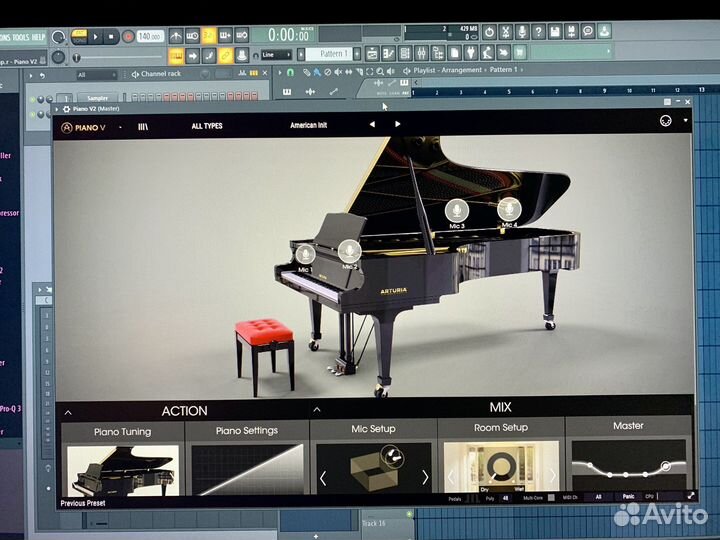
Task: Toggle the overdub/blend recording icon
Action: pos(225,35)
